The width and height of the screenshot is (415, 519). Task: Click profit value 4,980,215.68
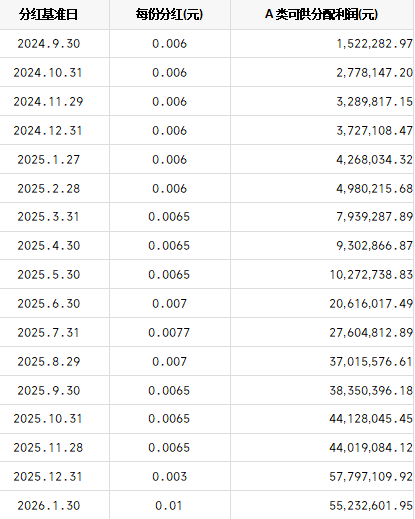374,189
